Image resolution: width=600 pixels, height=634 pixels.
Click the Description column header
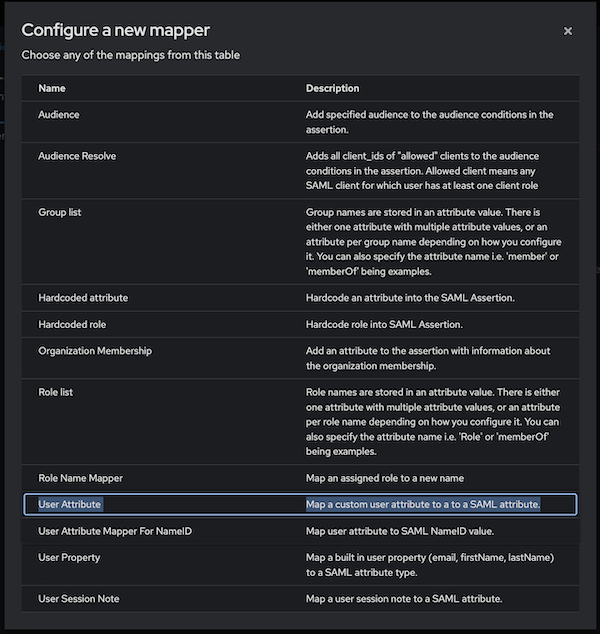(332, 88)
